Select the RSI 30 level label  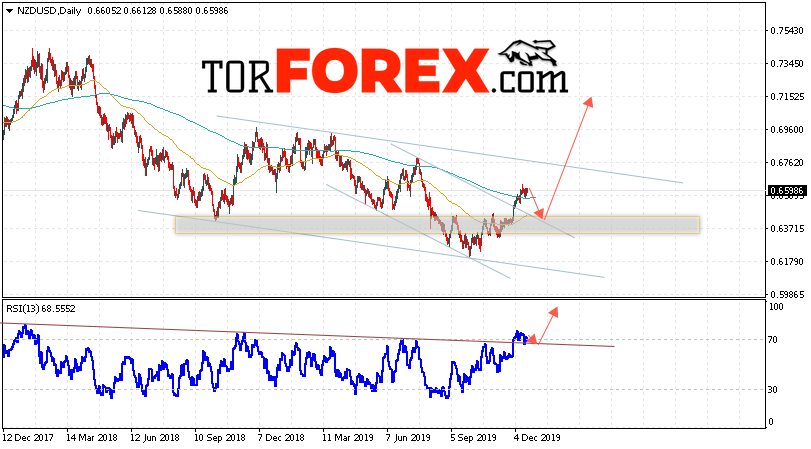pyautogui.click(x=773, y=390)
